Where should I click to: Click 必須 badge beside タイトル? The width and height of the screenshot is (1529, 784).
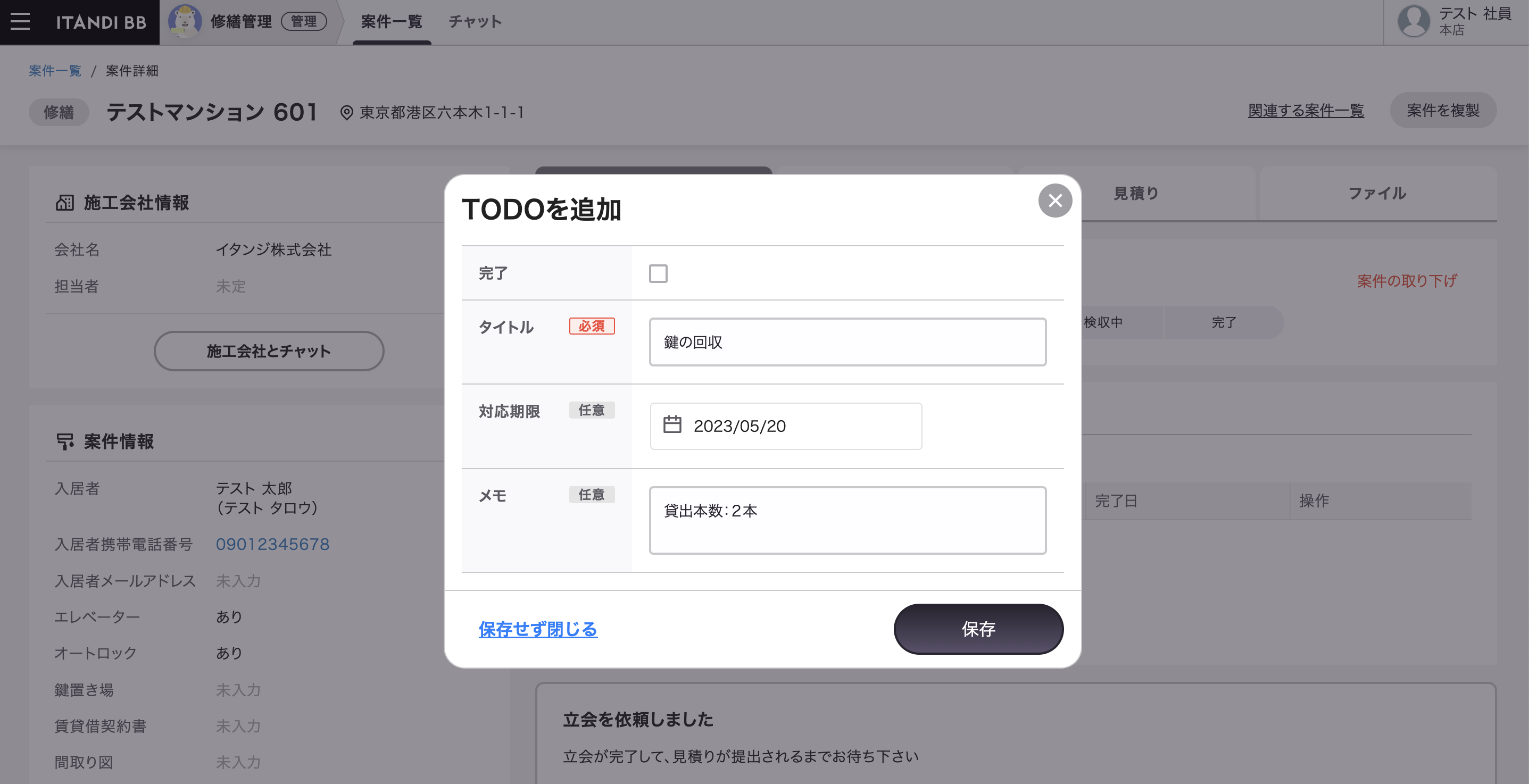591,327
